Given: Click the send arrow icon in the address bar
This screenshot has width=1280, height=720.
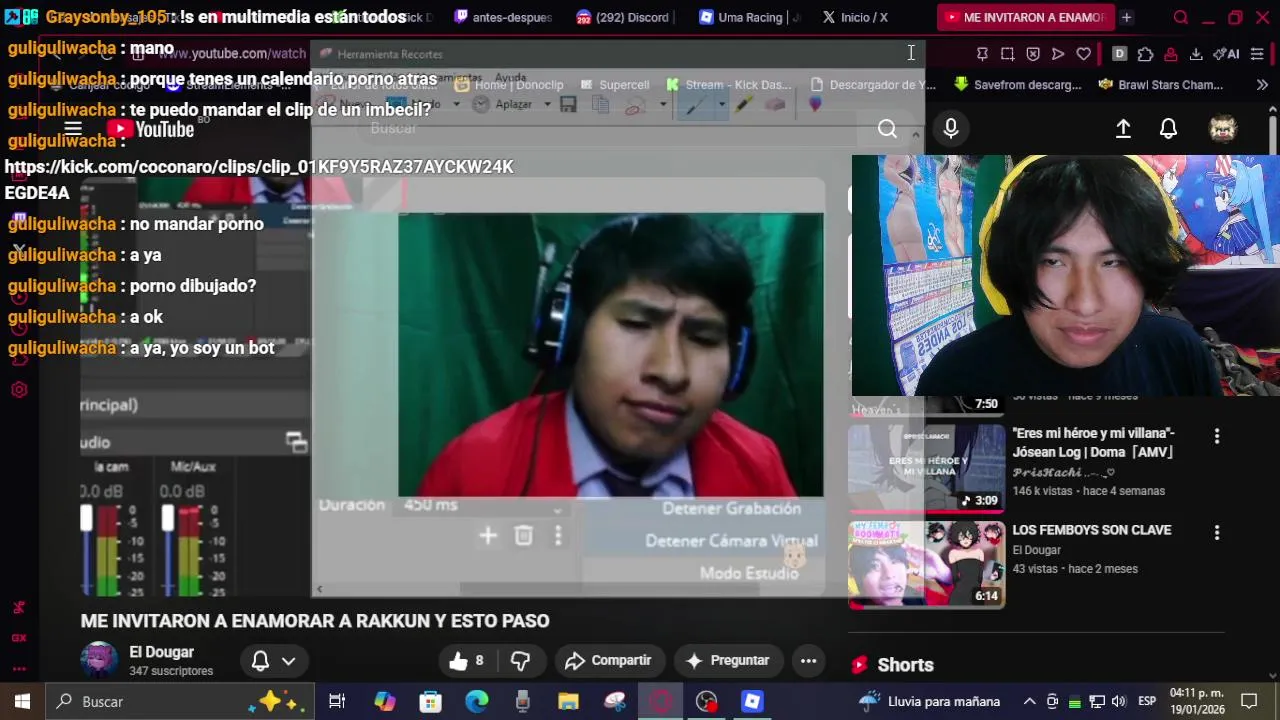Looking at the screenshot, I should tap(1058, 54).
